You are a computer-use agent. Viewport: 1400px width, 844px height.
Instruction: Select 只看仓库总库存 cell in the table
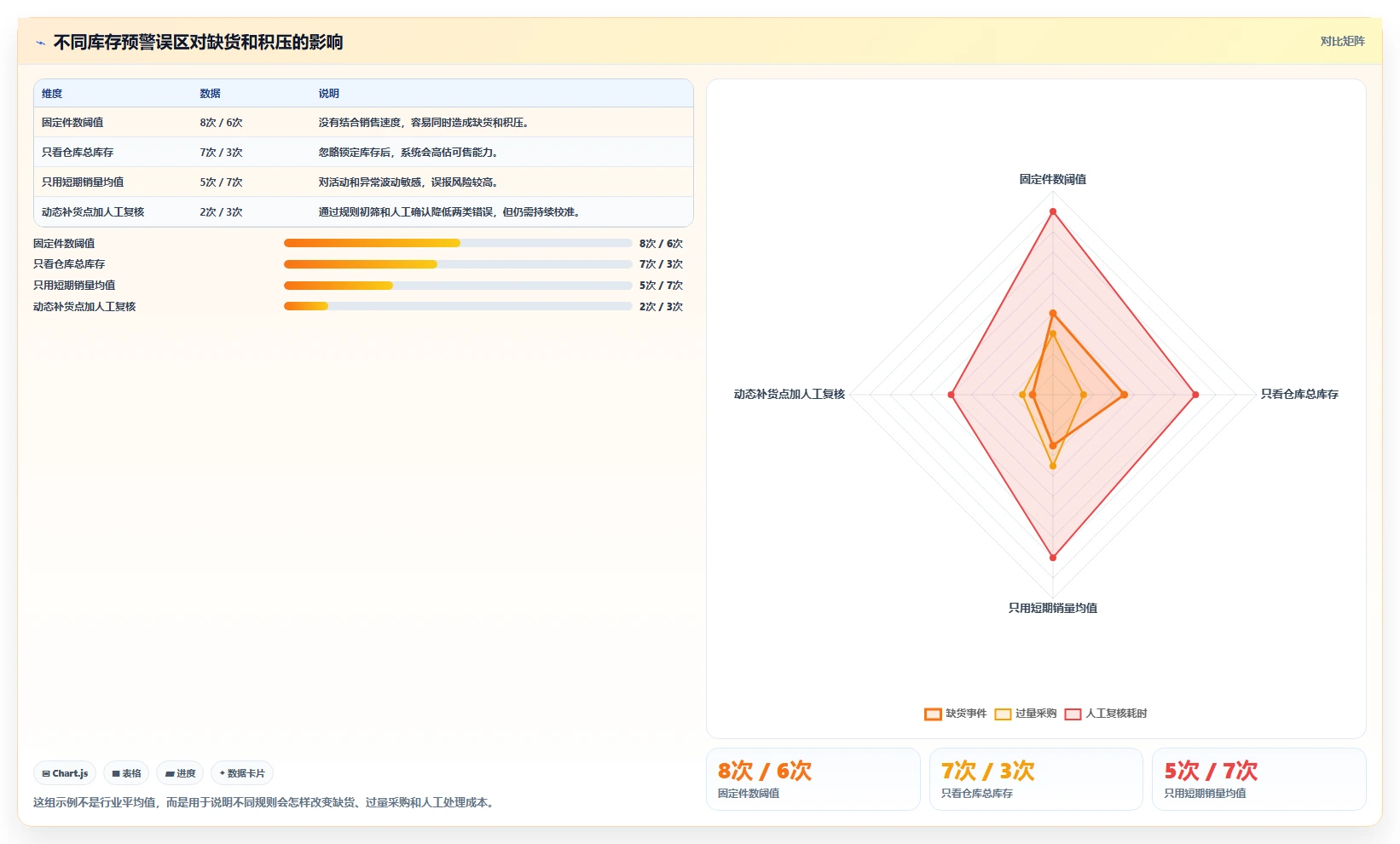click(x=78, y=153)
